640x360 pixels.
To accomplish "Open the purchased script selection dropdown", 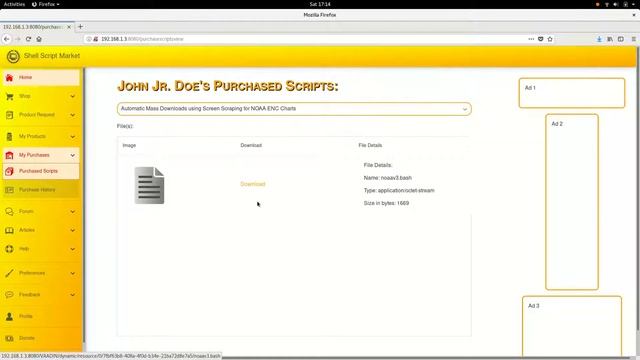I will coord(294,109).
